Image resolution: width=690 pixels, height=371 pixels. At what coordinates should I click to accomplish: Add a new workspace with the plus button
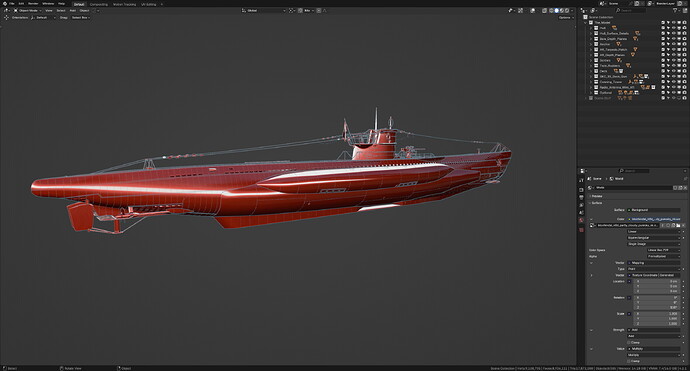pos(161,4)
